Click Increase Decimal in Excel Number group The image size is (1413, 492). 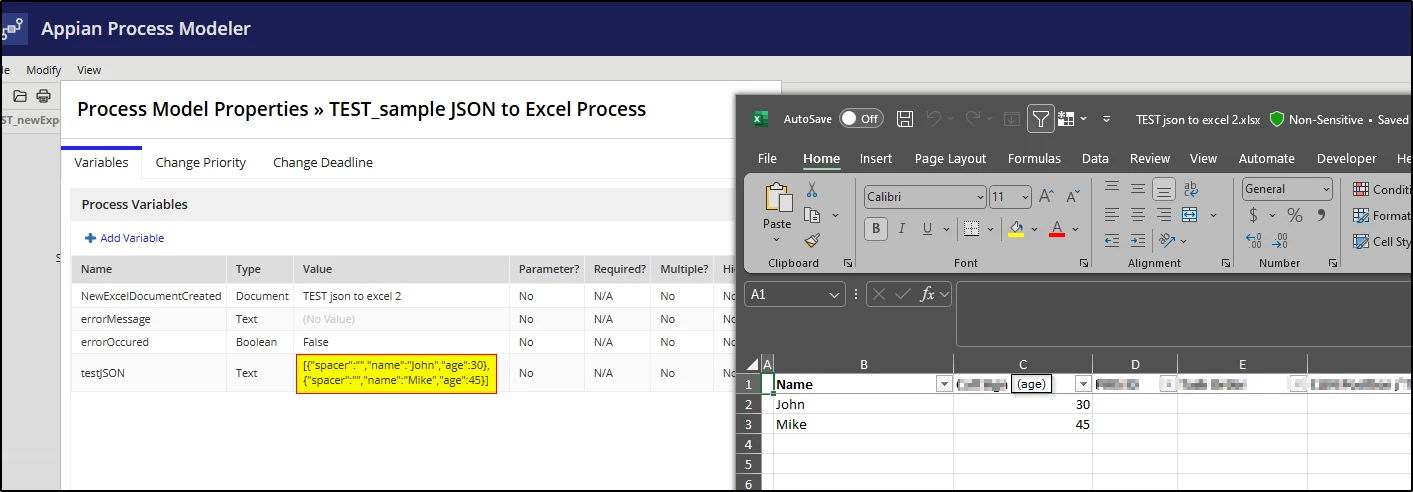click(x=1254, y=241)
